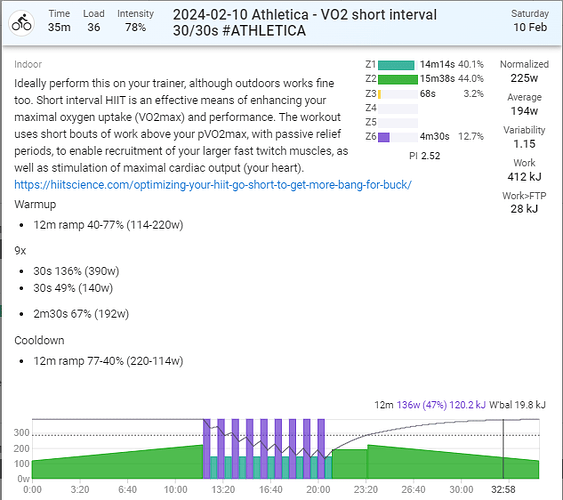This screenshot has width=563, height=500.
Task: Click the first purple interval bar in chart
Action: click(x=206, y=449)
